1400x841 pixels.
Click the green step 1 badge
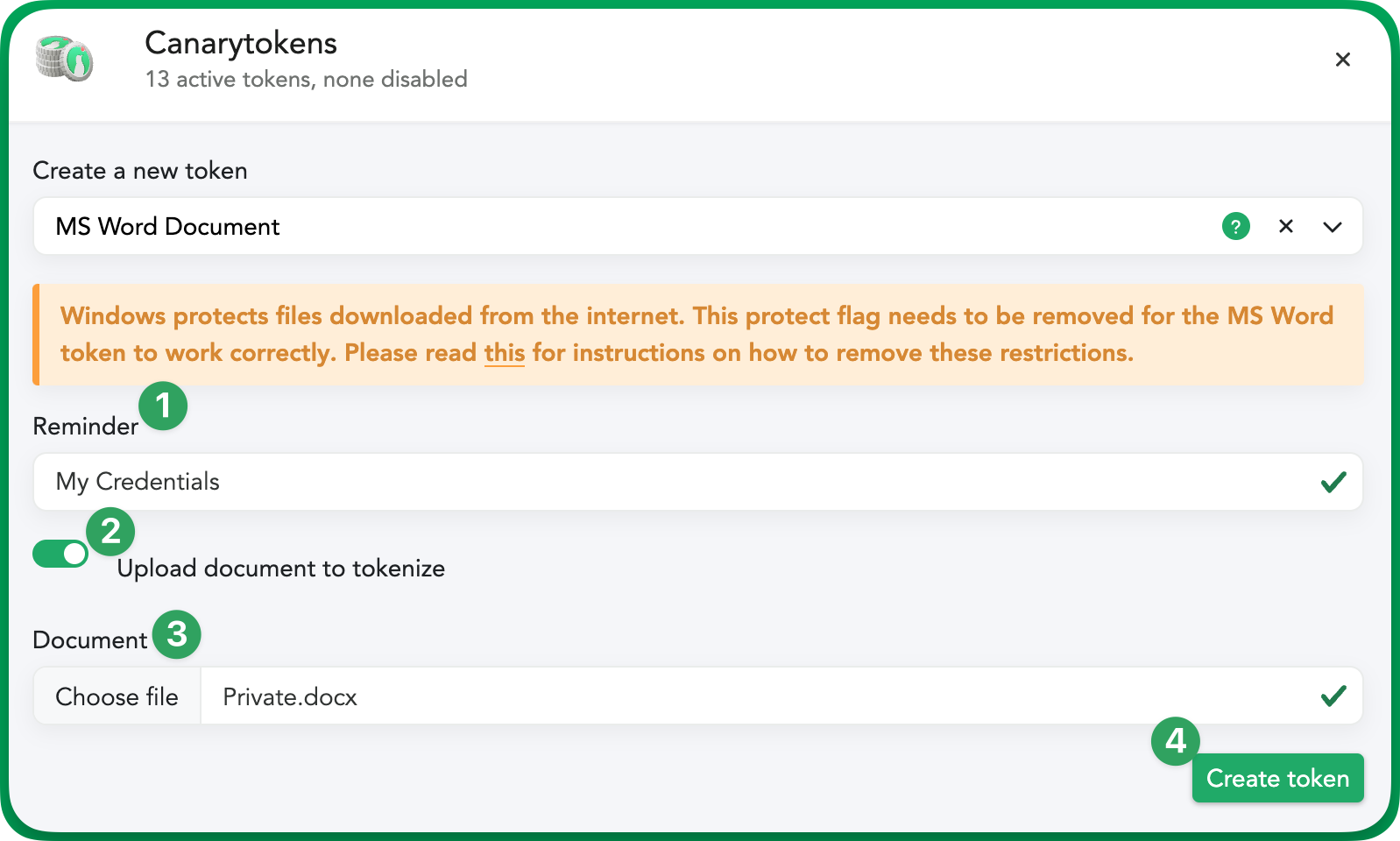click(x=163, y=406)
